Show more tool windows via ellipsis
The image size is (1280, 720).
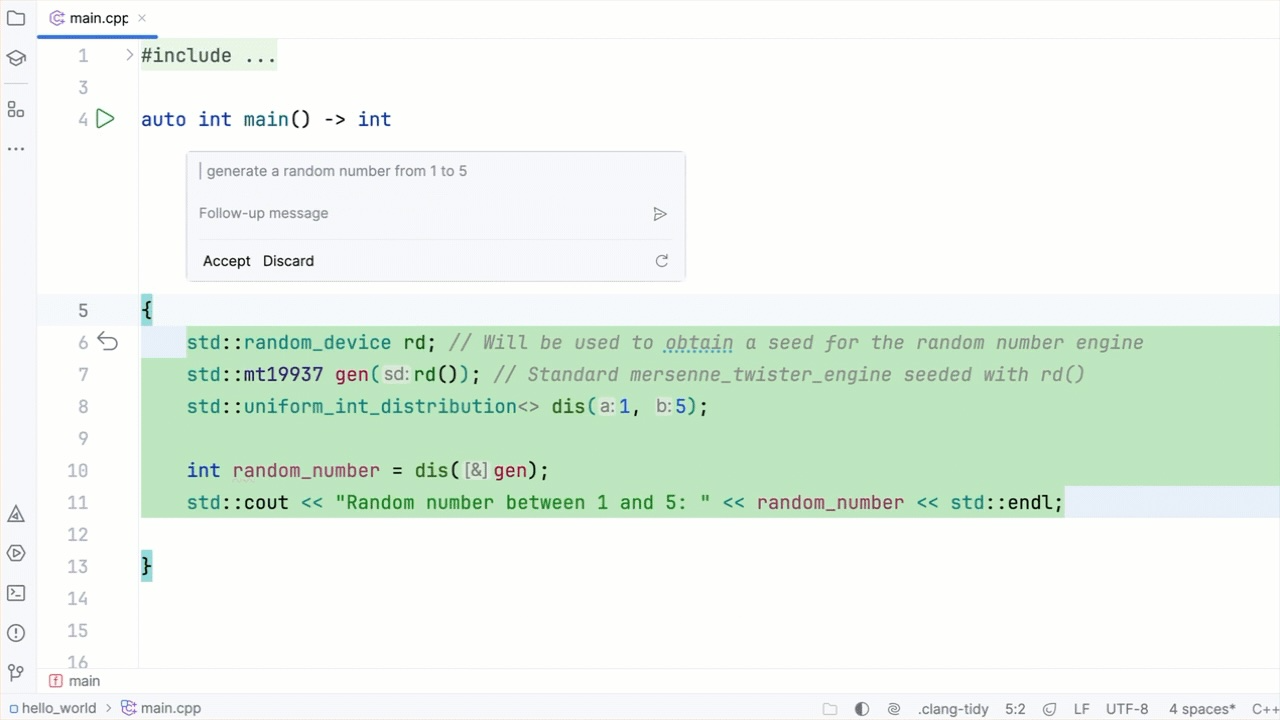pyautogui.click(x=16, y=149)
